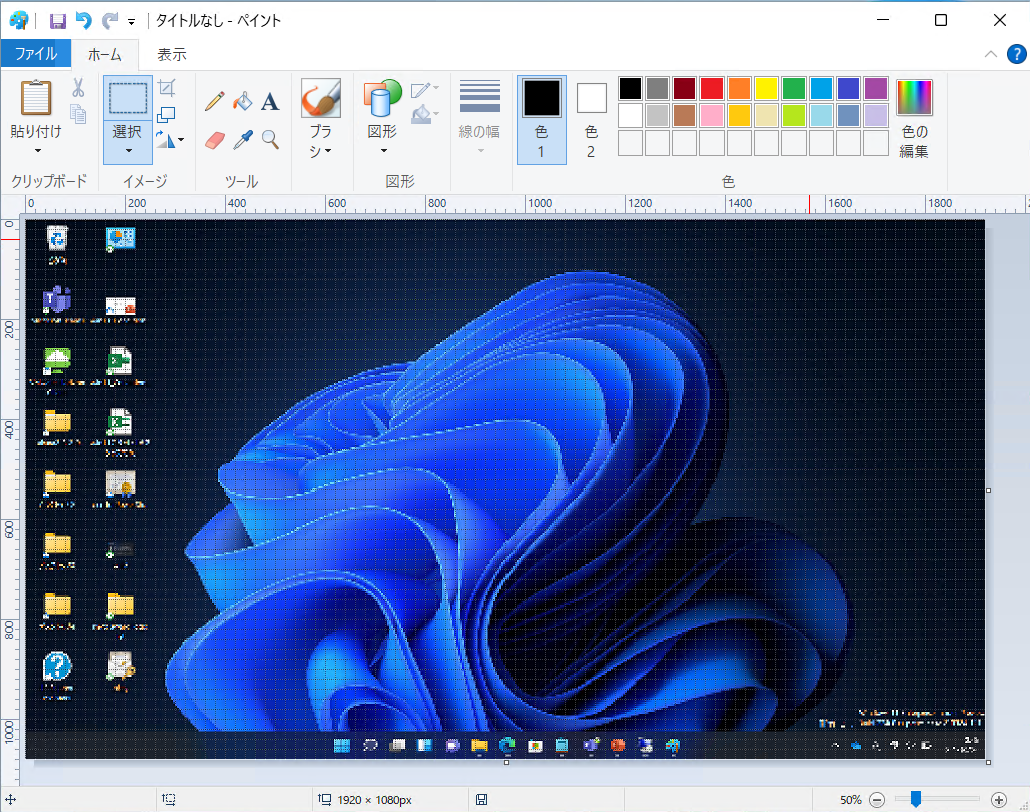Open the Brushes tool icon
1030x812 pixels.
pos(321,98)
